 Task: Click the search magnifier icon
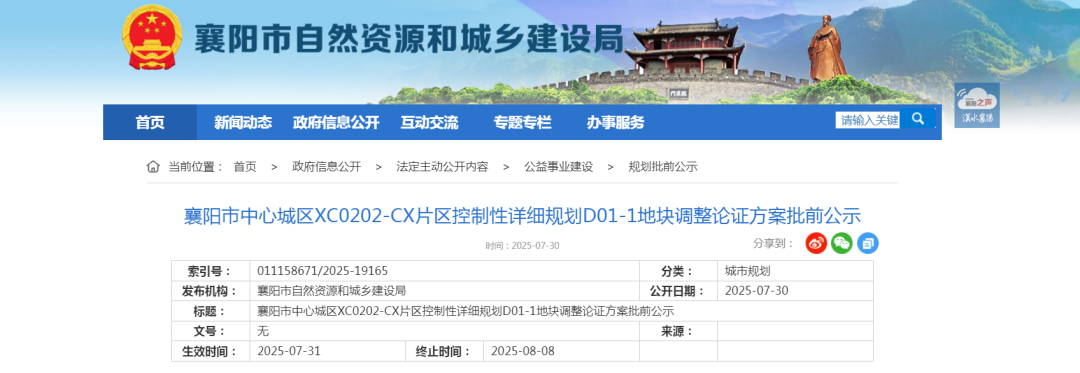pyautogui.click(x=917, y=119)
